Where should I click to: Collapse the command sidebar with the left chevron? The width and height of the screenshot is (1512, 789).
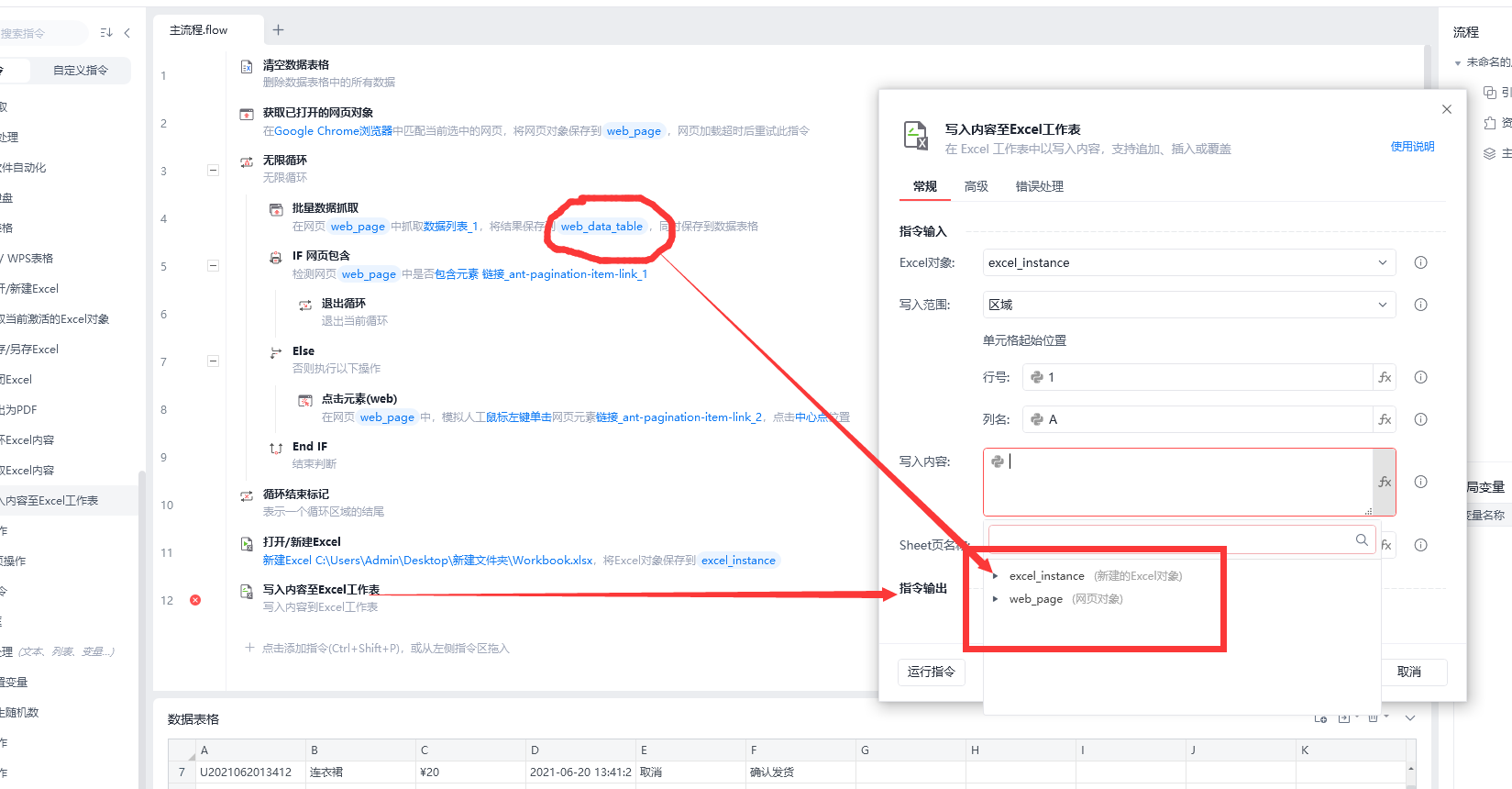pyautogui.click(x=127, y=33)
